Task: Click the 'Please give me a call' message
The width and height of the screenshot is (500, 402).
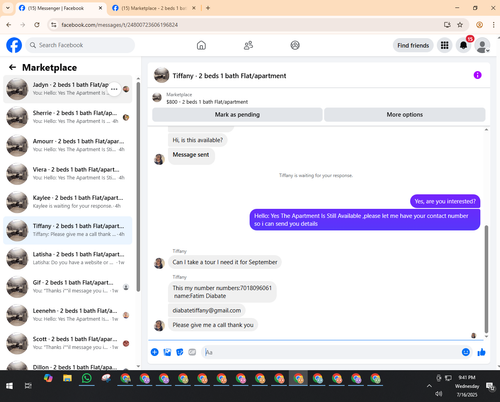Action: (x=213, y=325)
